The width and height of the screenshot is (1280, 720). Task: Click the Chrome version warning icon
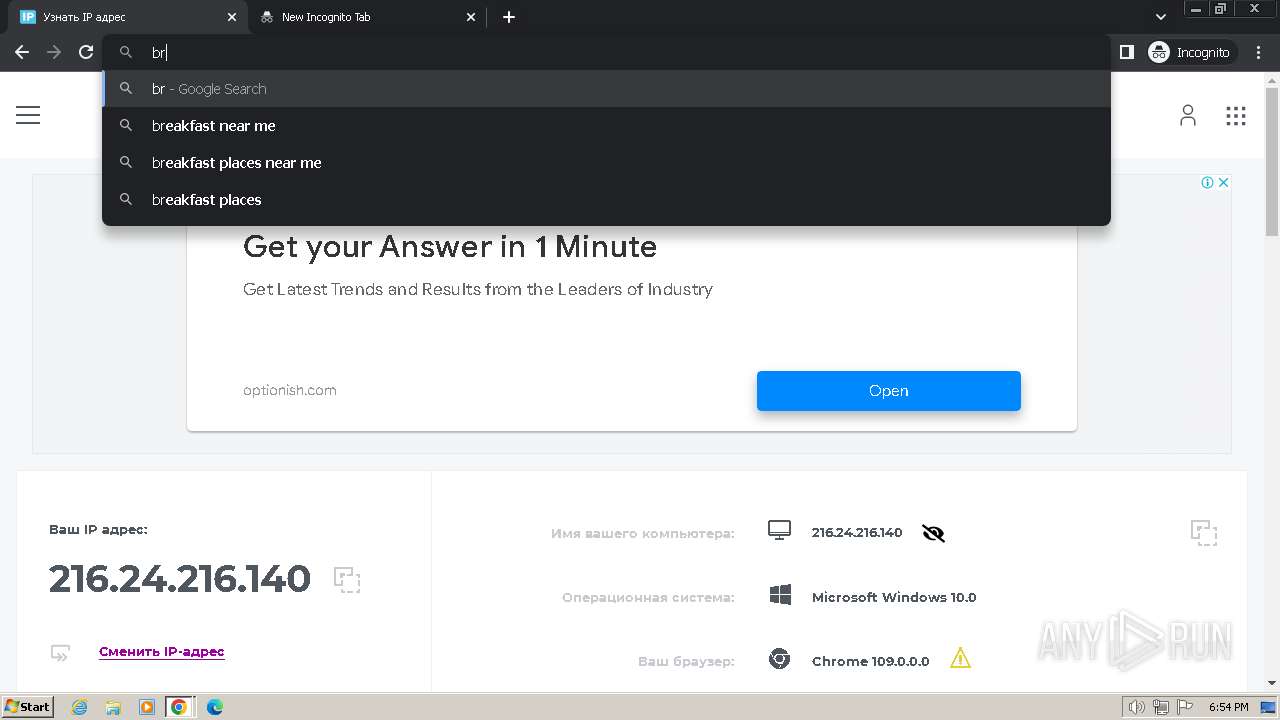coord(960,658)
